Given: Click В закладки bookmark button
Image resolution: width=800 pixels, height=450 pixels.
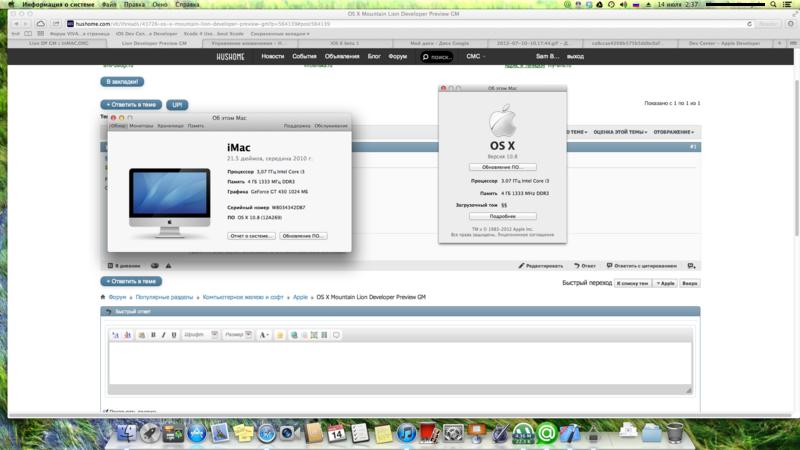Looking at the screenshot, I should [122, 82].
